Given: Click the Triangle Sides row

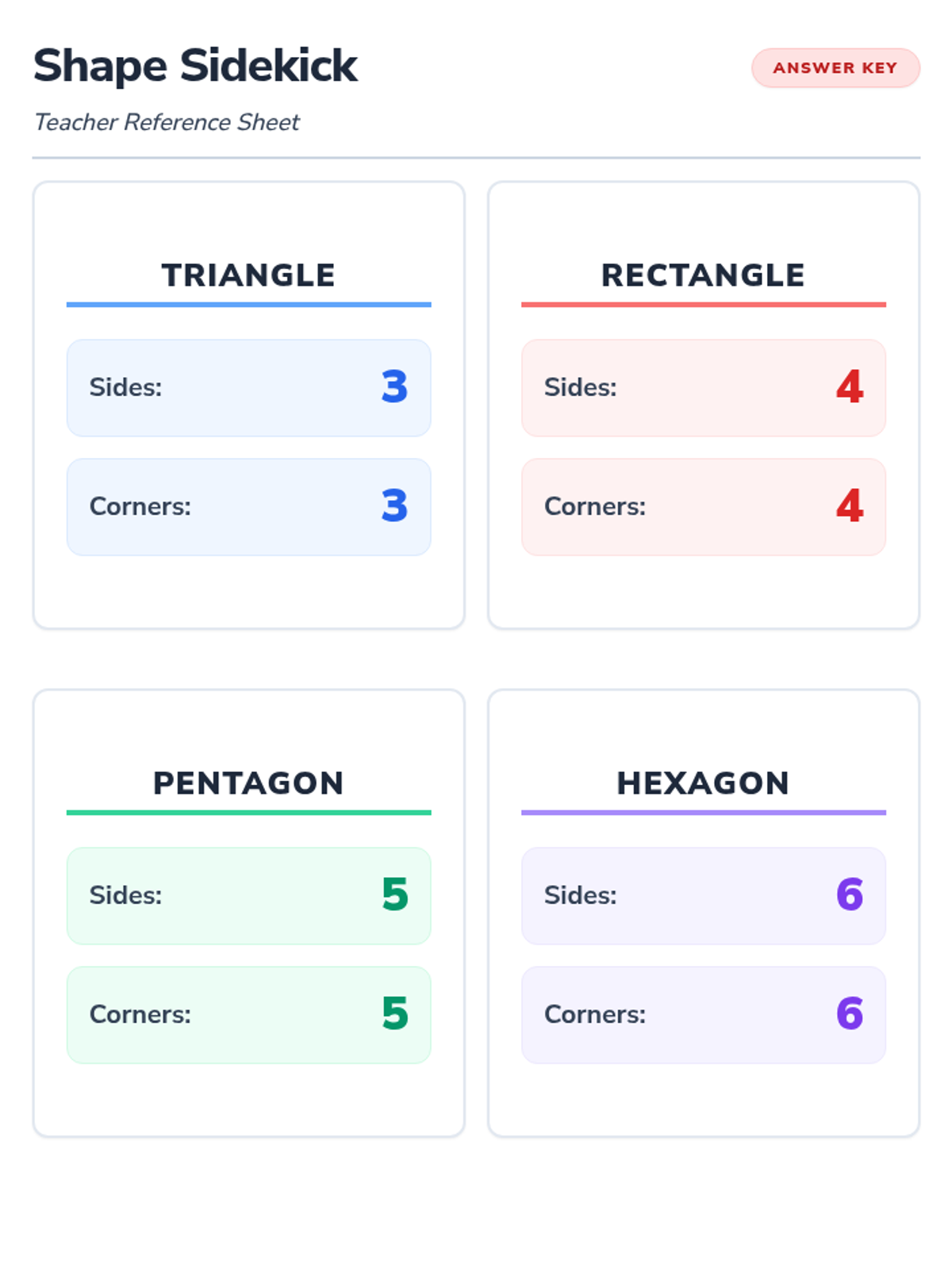Looking at the screenshot, I should coord(248,388).
